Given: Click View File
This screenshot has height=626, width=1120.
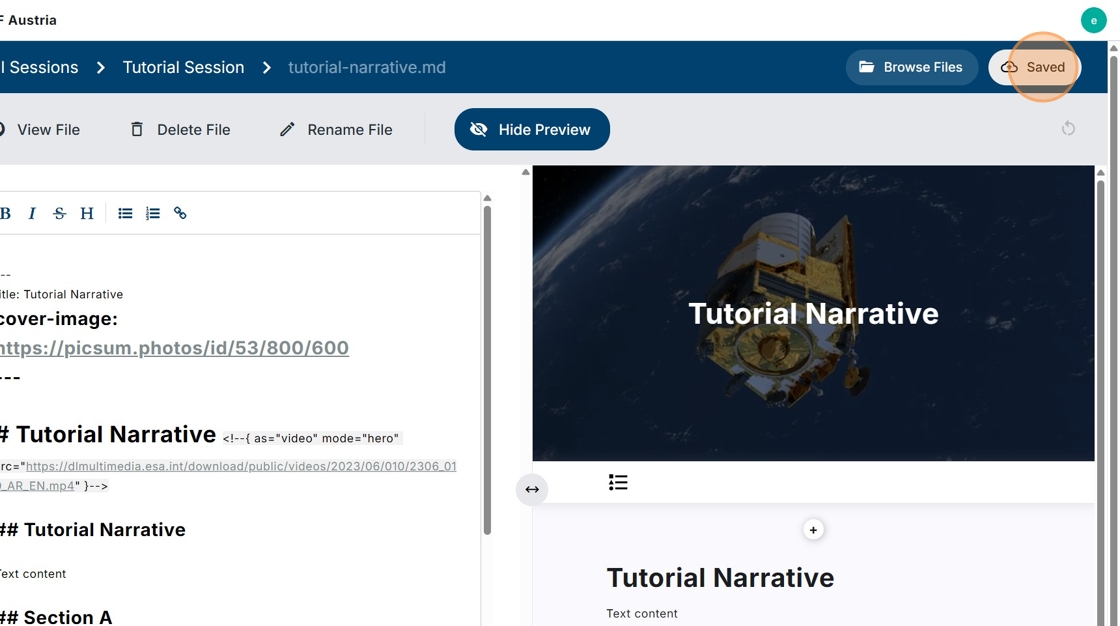Looking at the screenshot, I should tap(40, 129).
